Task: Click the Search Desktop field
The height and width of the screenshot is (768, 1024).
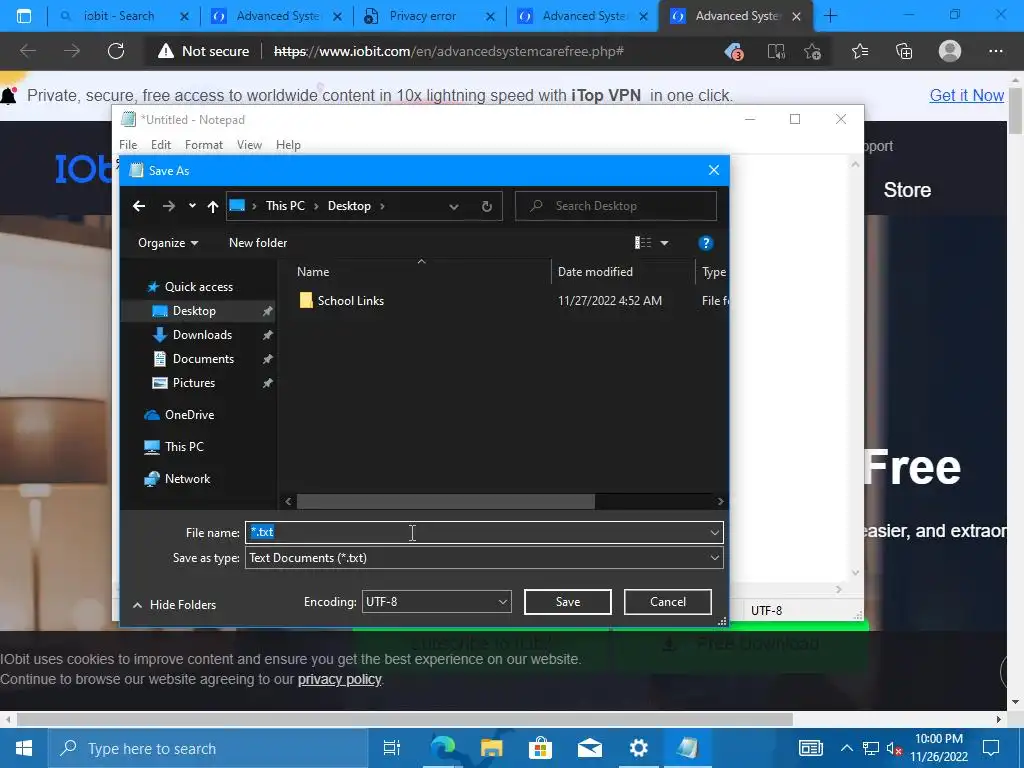Action: (x=616, y=206)
